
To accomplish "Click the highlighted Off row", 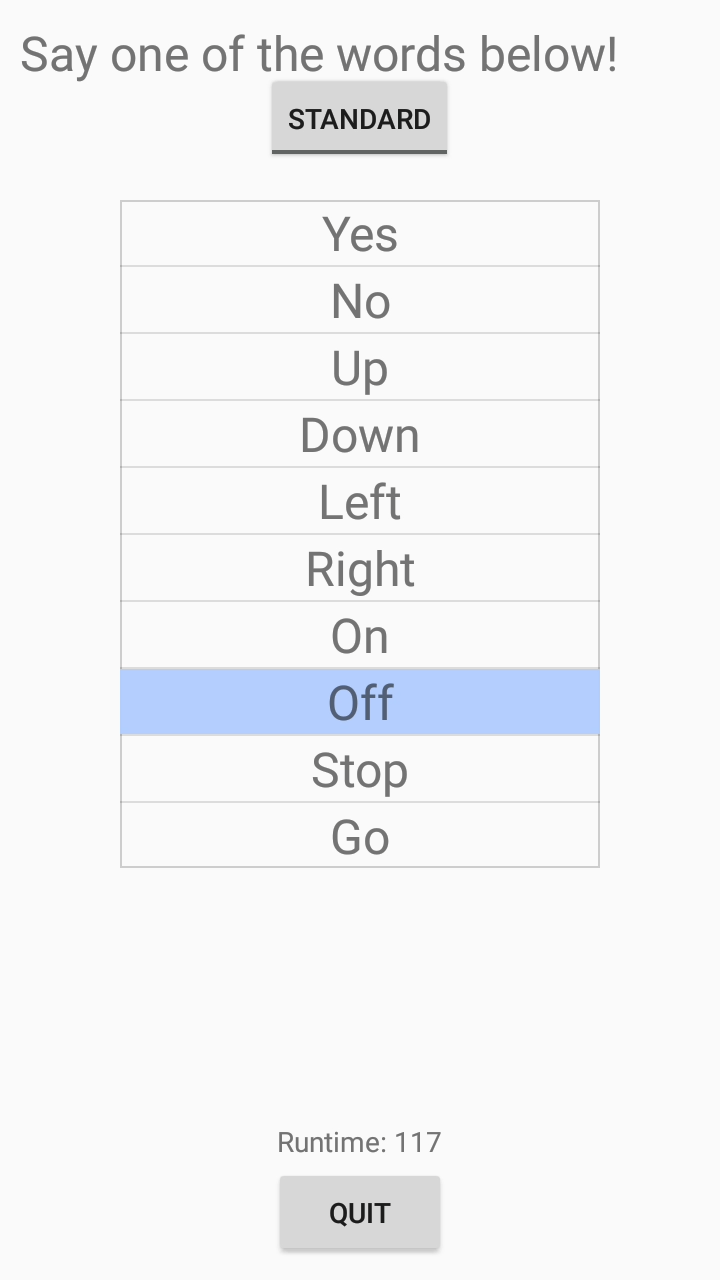I will point(360,703).
